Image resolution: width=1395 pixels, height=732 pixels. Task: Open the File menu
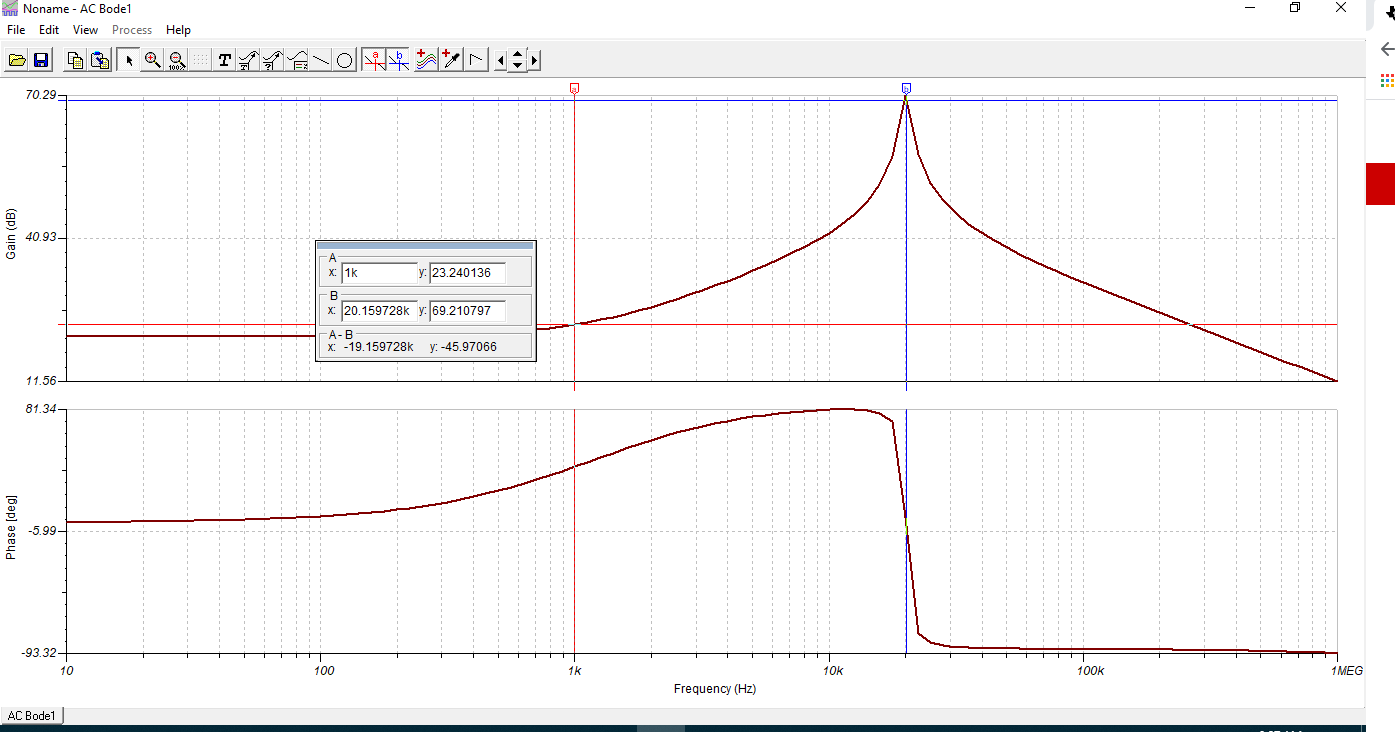pos(16,30)
